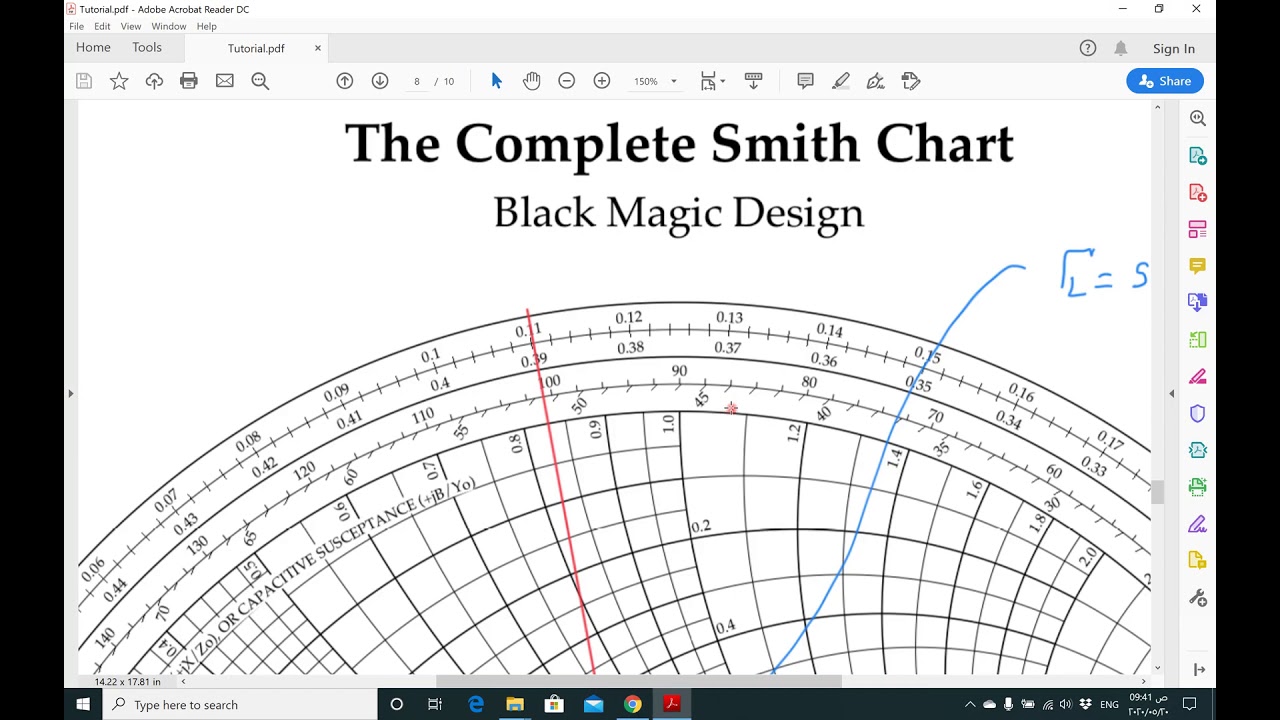Zoom out with minus button

pyautogui.click(x=567, y=81)
